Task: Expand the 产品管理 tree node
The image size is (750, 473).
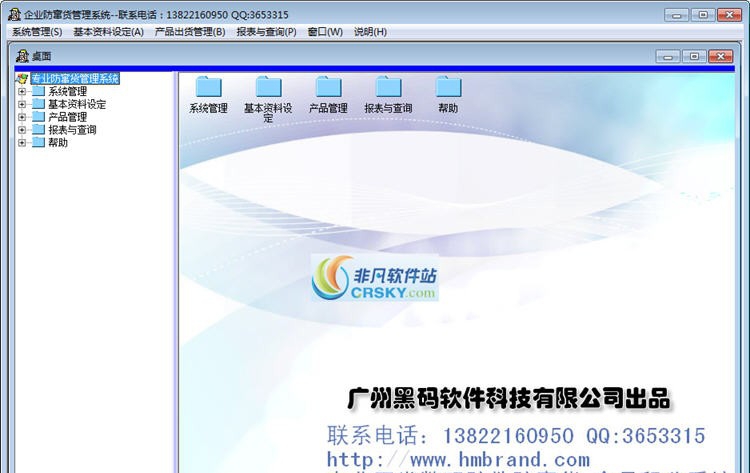Action: [22, 117]
